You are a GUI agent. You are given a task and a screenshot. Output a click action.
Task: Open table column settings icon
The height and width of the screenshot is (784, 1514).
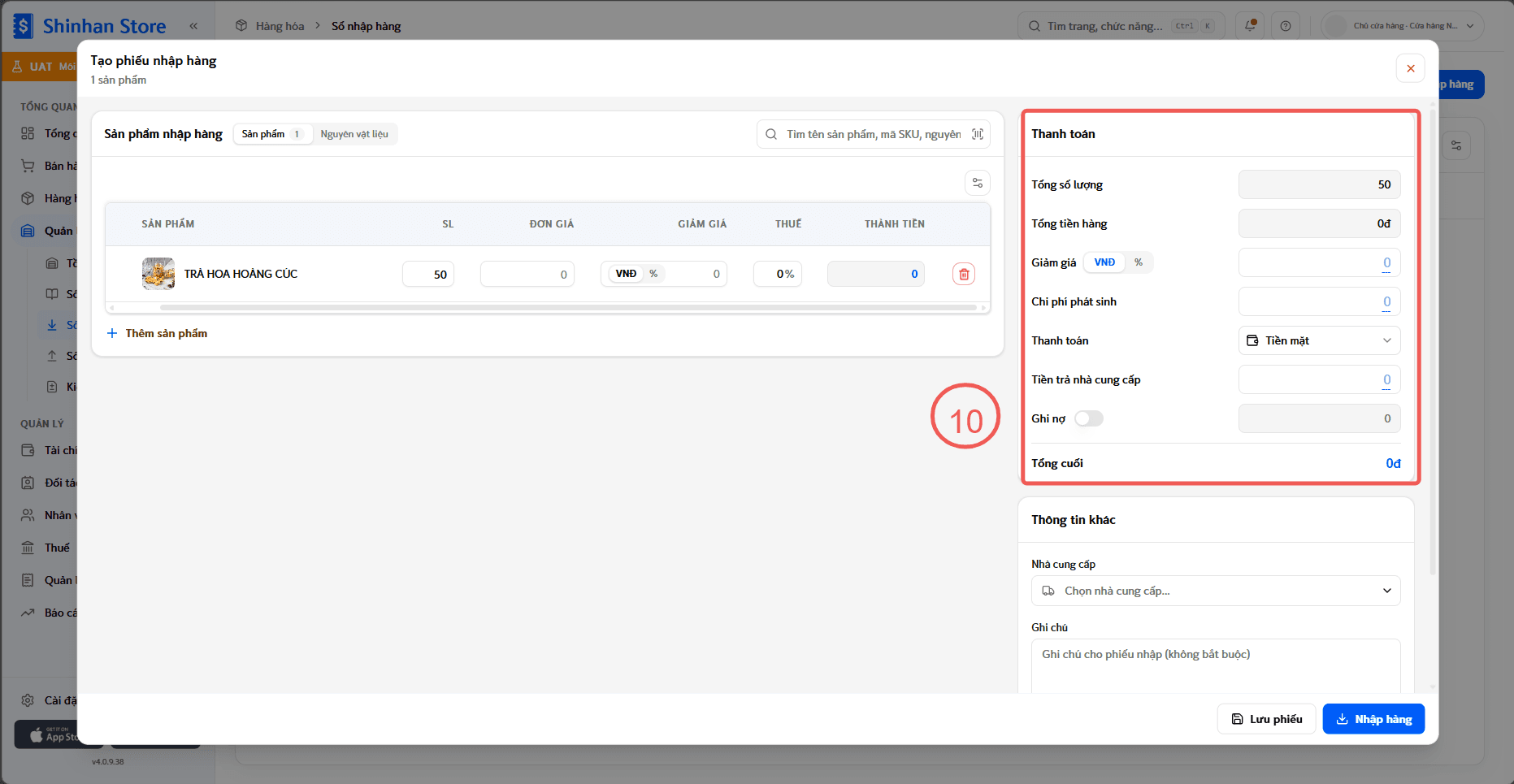click(978, 184)
